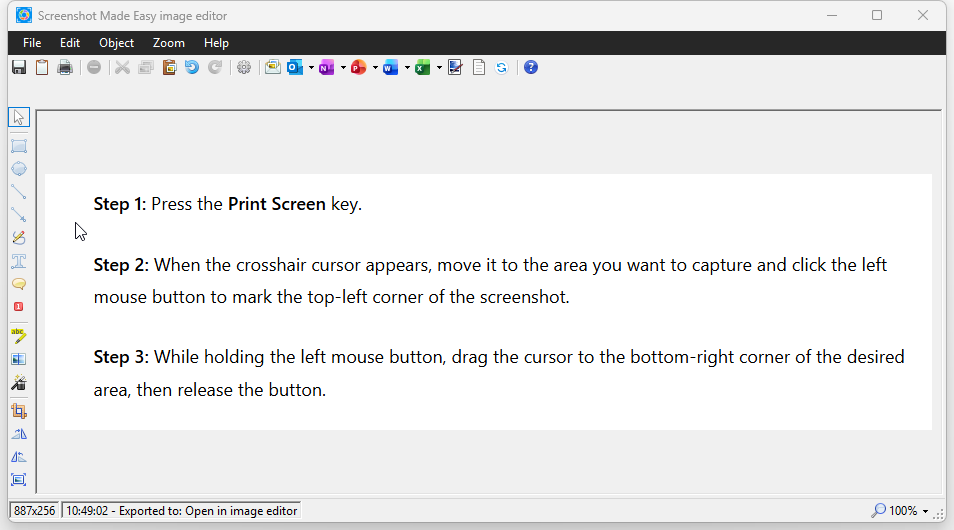Open the Object menu
This screenshot has height=530, width=954.
click(116, 43)
